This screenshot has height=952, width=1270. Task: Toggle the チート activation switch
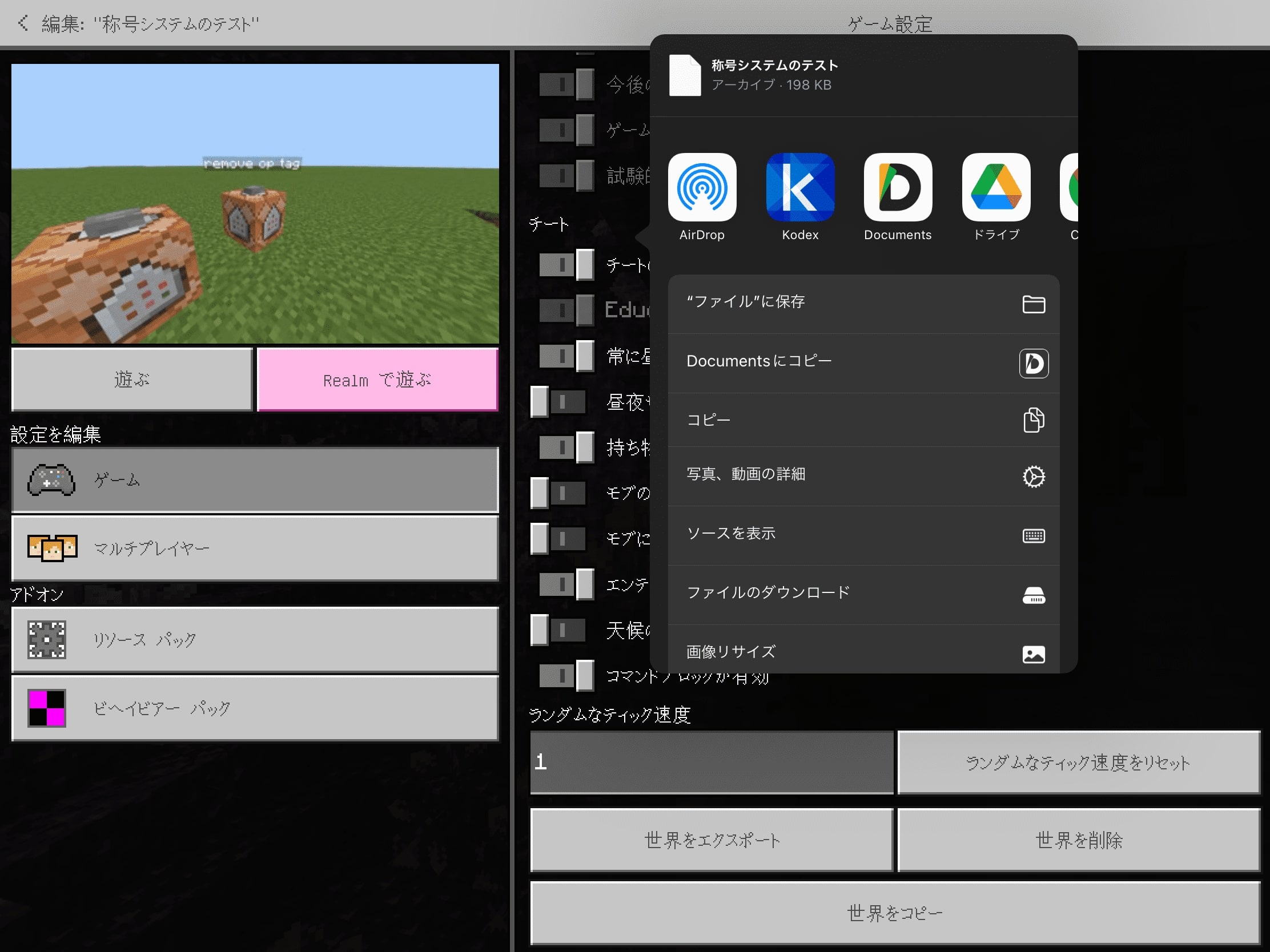coord(566,265)
